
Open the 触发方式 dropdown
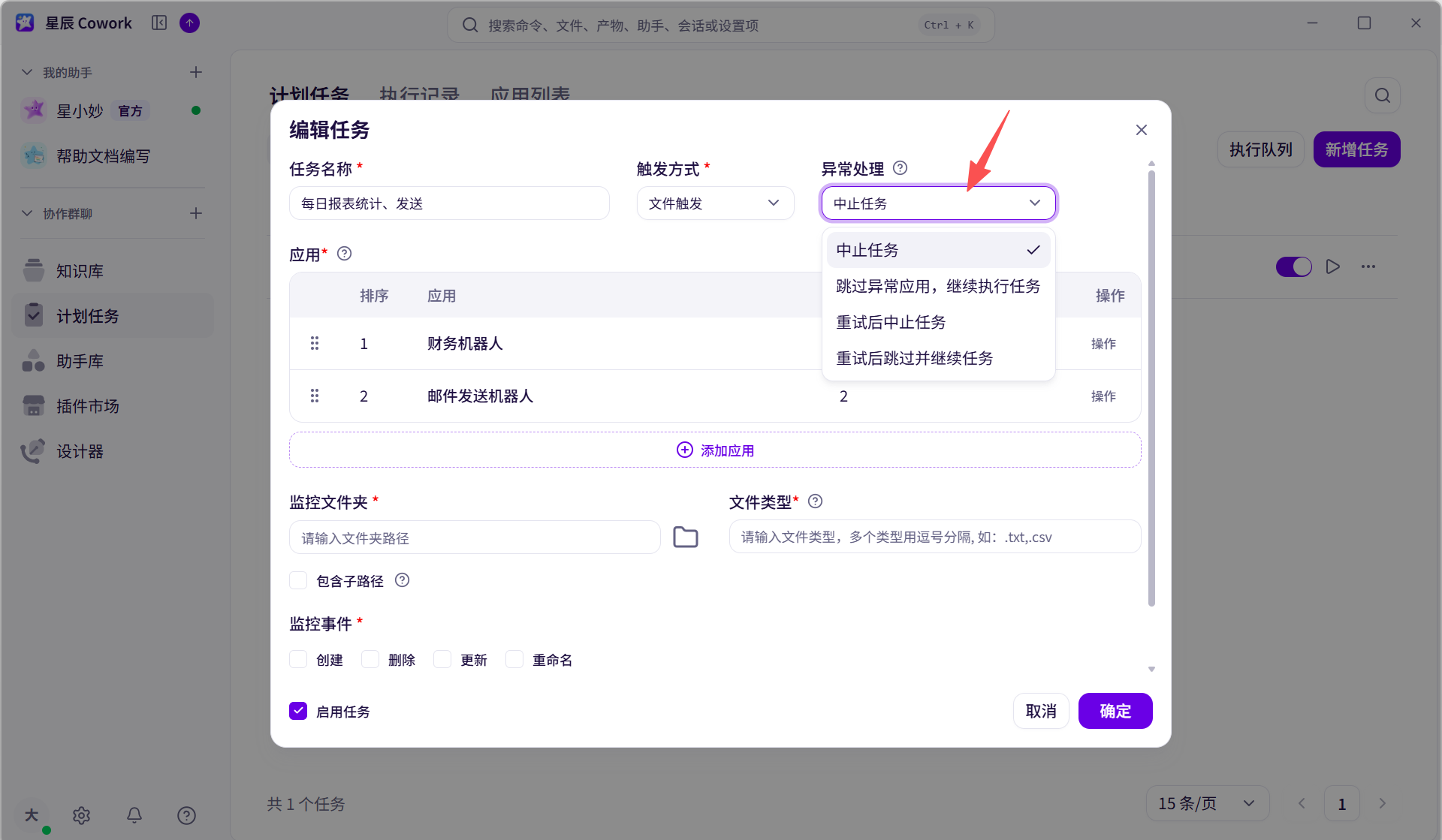(715, 203)
